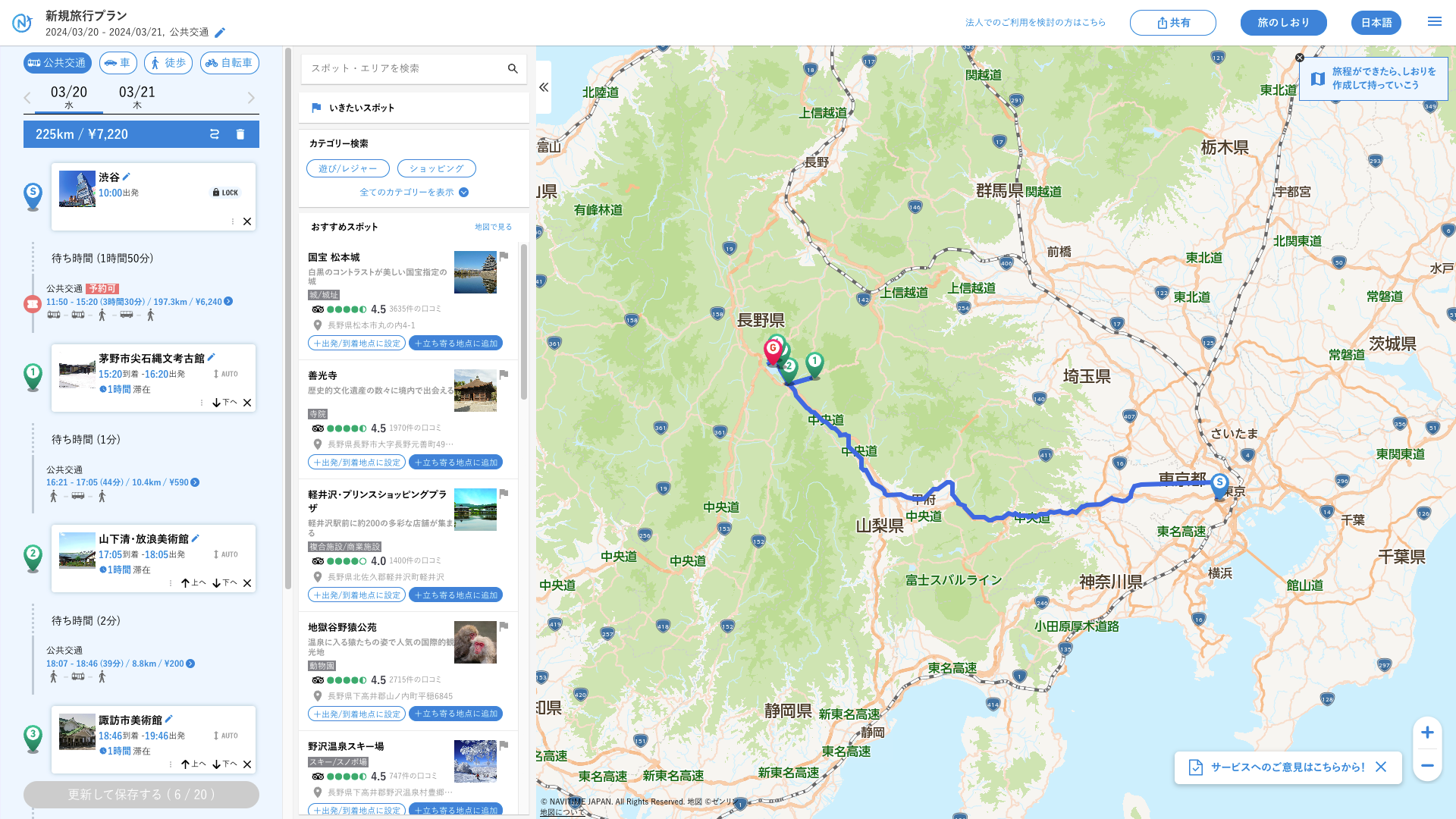Expand route details for 11:50 - 15:20 transit

pyautogui.click(x=228, y=302)
